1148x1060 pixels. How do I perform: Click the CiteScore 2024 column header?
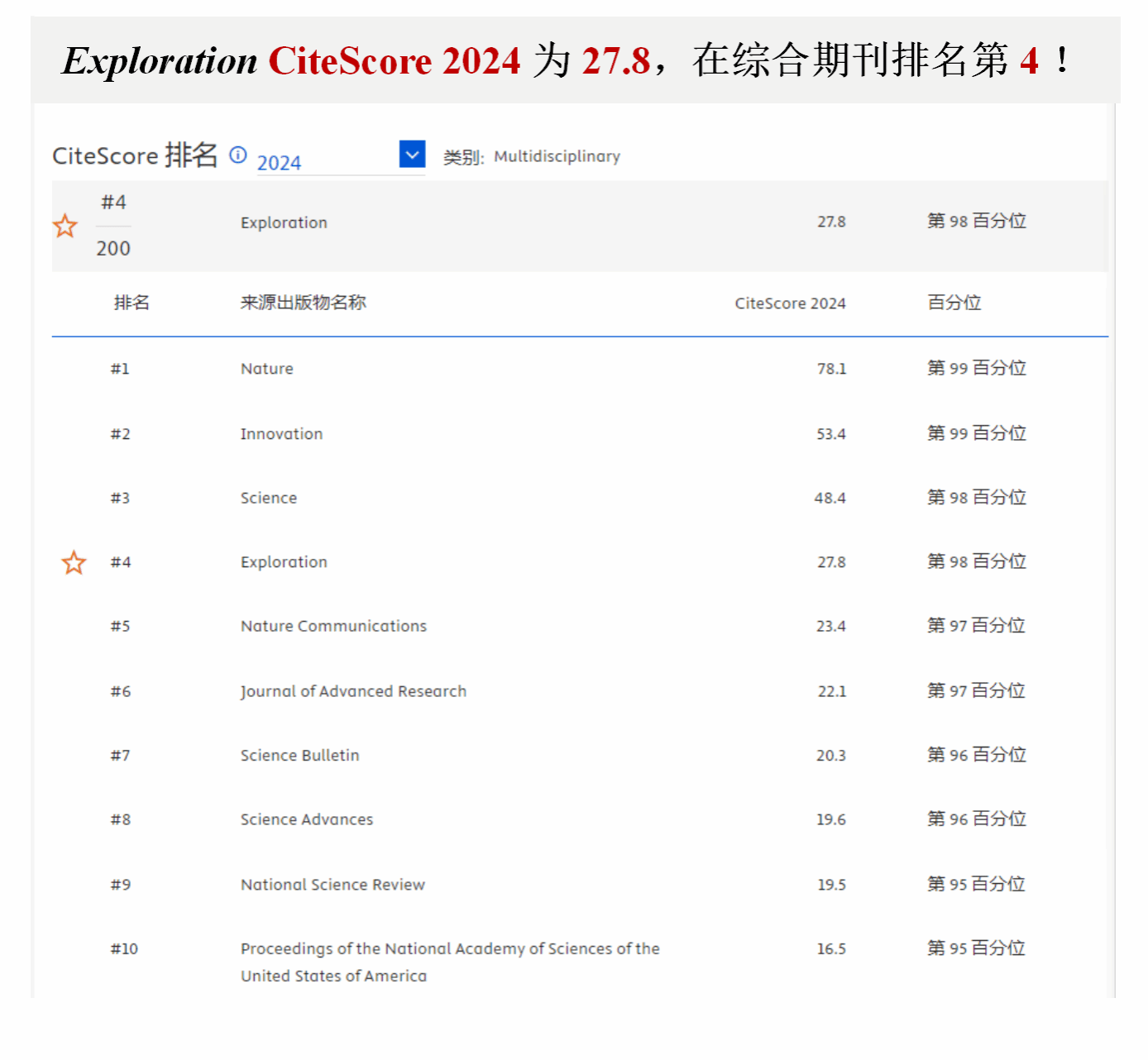pyautogui.click(x=789, y=303)
